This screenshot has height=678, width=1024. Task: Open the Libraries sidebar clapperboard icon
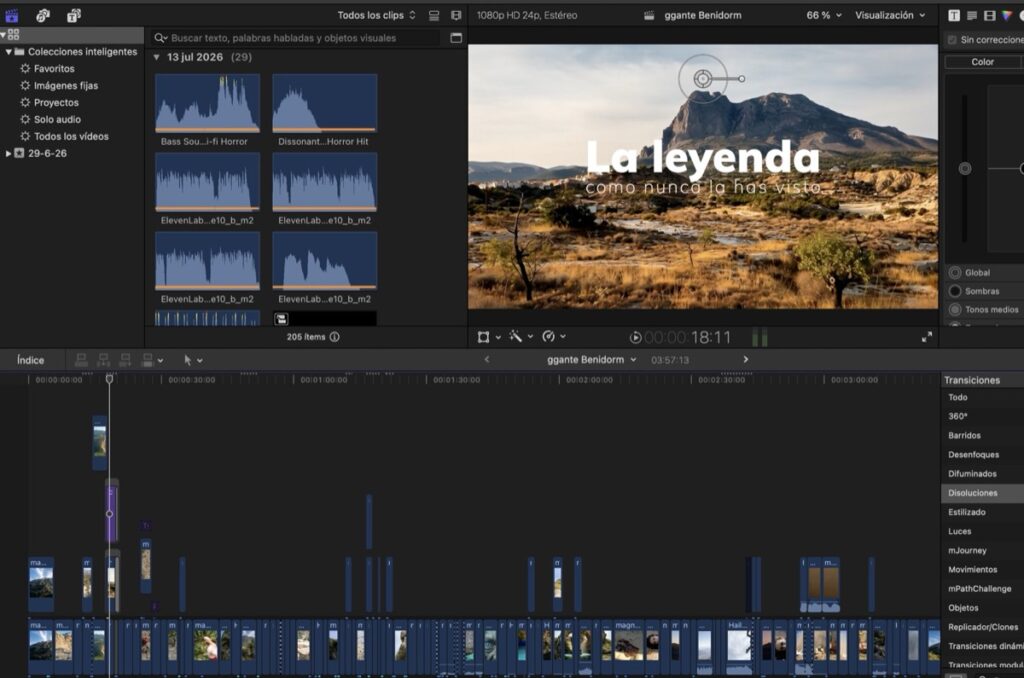coord(12,15)
